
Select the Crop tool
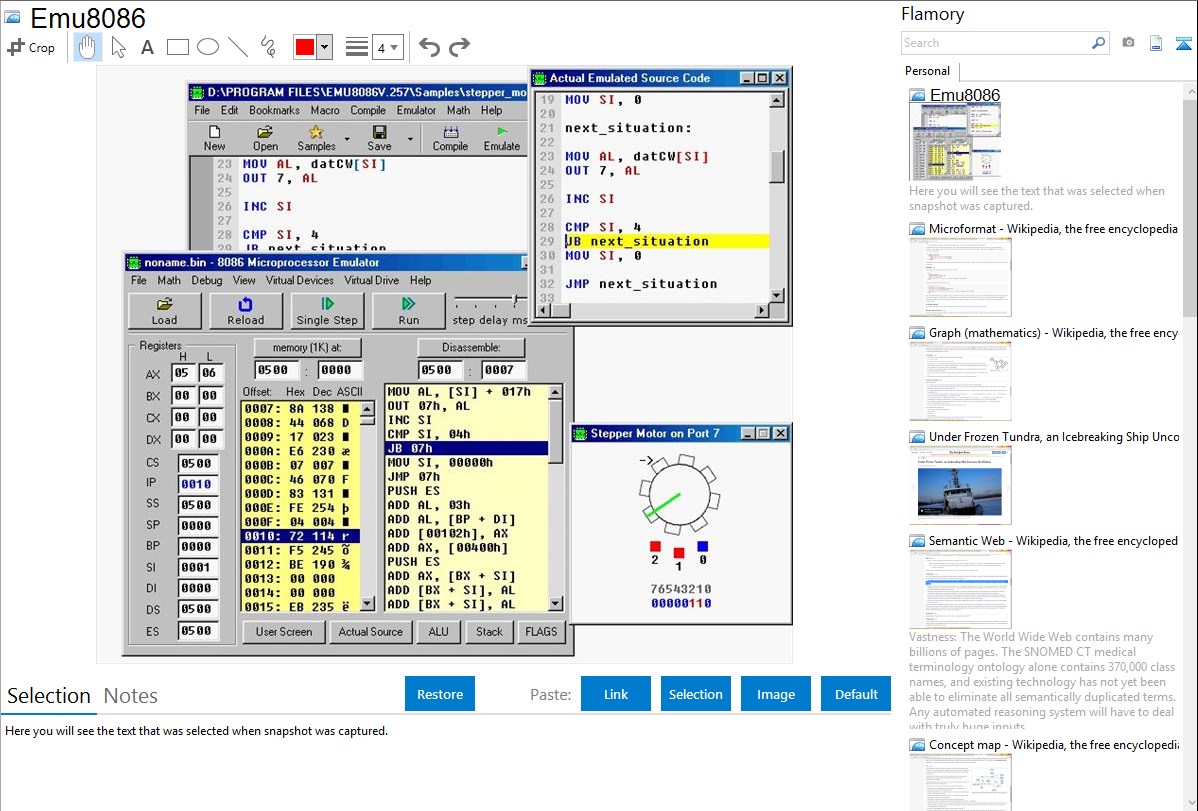coord(31,47)
